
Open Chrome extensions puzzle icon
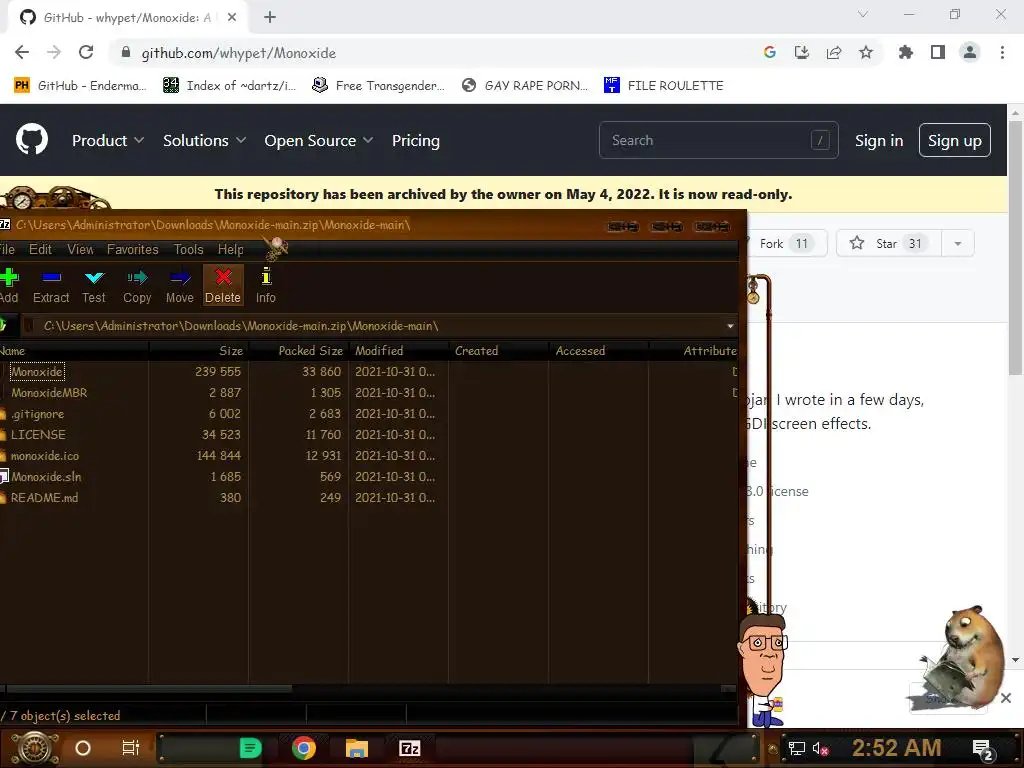coord(906,52)
